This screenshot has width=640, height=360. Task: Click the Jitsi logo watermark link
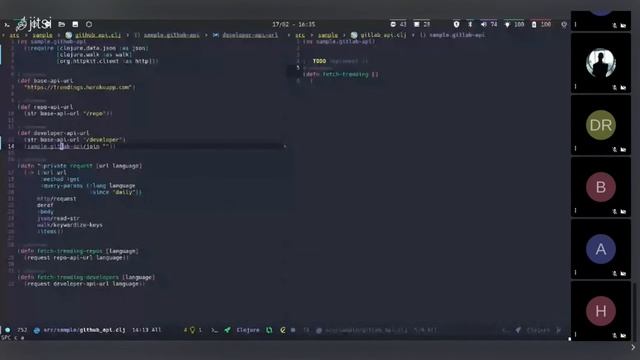coord(34,24)
